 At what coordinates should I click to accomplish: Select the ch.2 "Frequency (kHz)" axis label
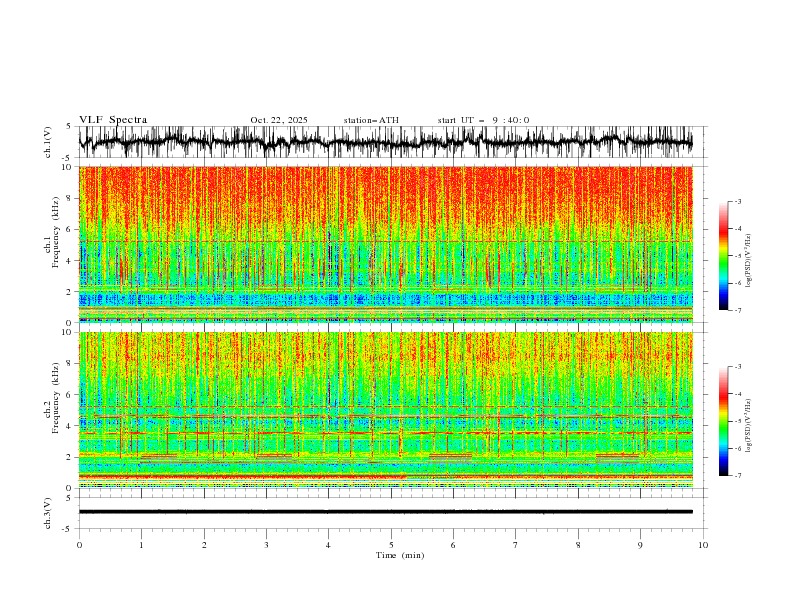tap(55, 398)
